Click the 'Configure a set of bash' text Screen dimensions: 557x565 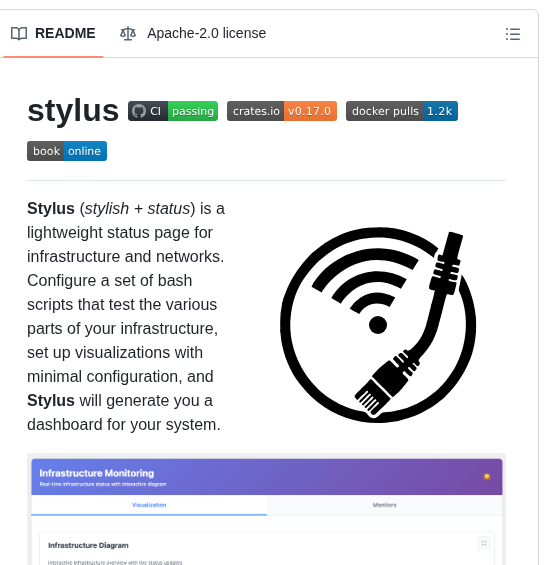point(110,281)
